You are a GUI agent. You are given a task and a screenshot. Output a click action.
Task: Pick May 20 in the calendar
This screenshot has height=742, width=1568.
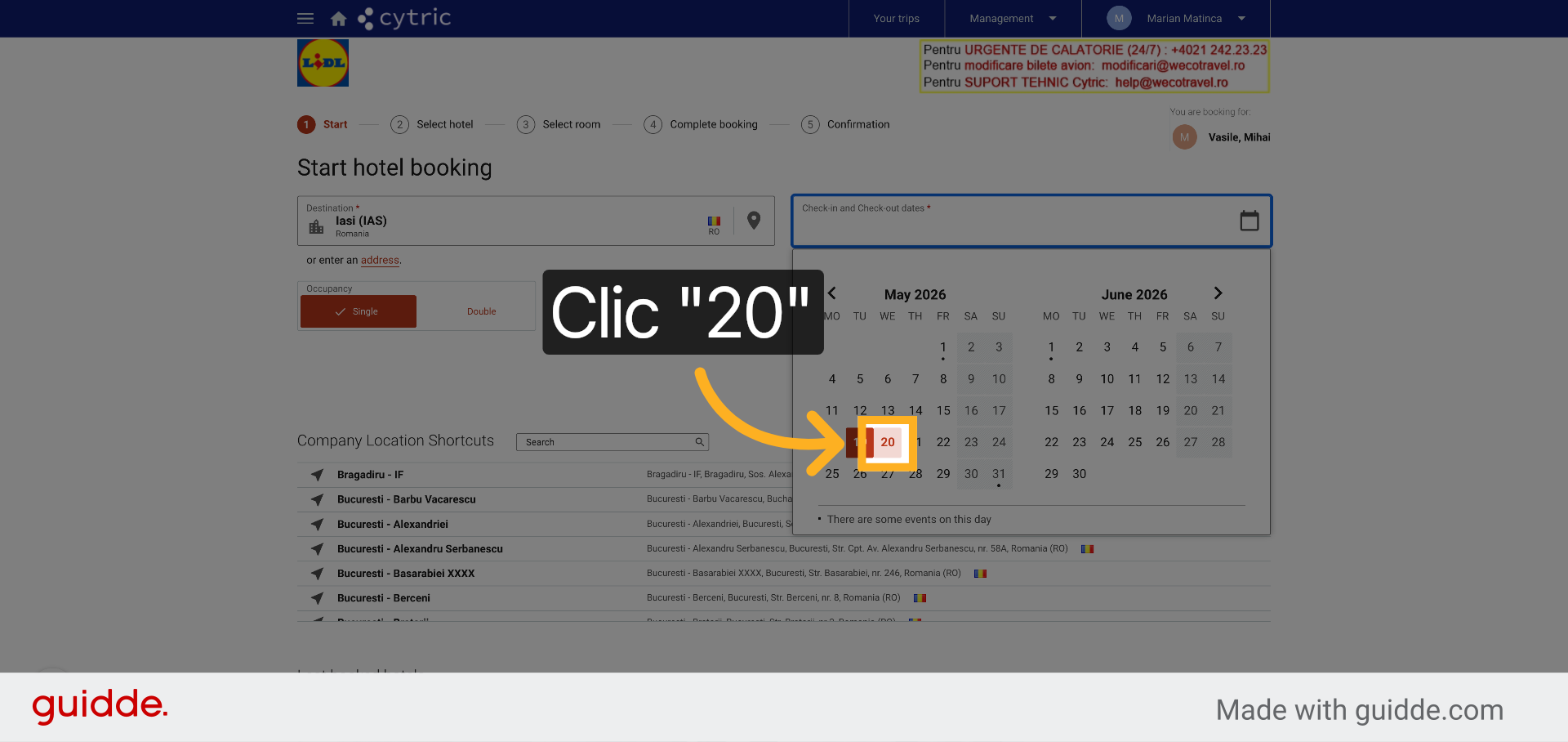888,442
